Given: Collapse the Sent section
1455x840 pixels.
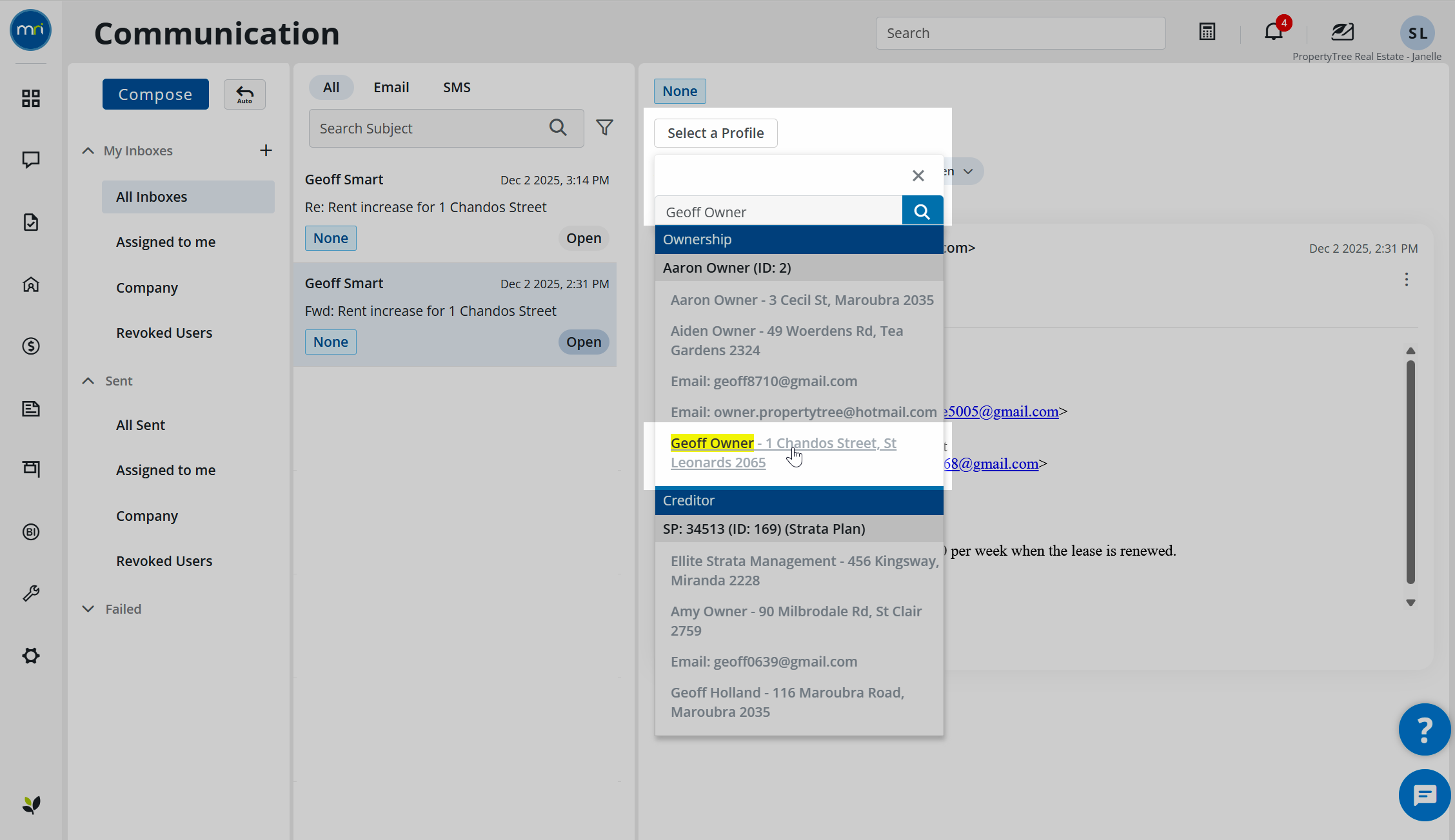Looking at the screenshot, I should 88,380.
